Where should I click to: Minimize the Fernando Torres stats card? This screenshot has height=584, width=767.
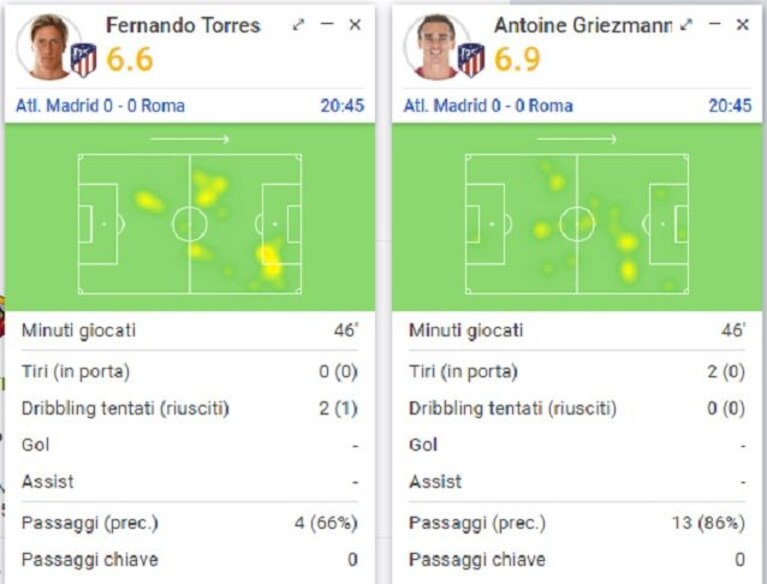coord(327,23)
